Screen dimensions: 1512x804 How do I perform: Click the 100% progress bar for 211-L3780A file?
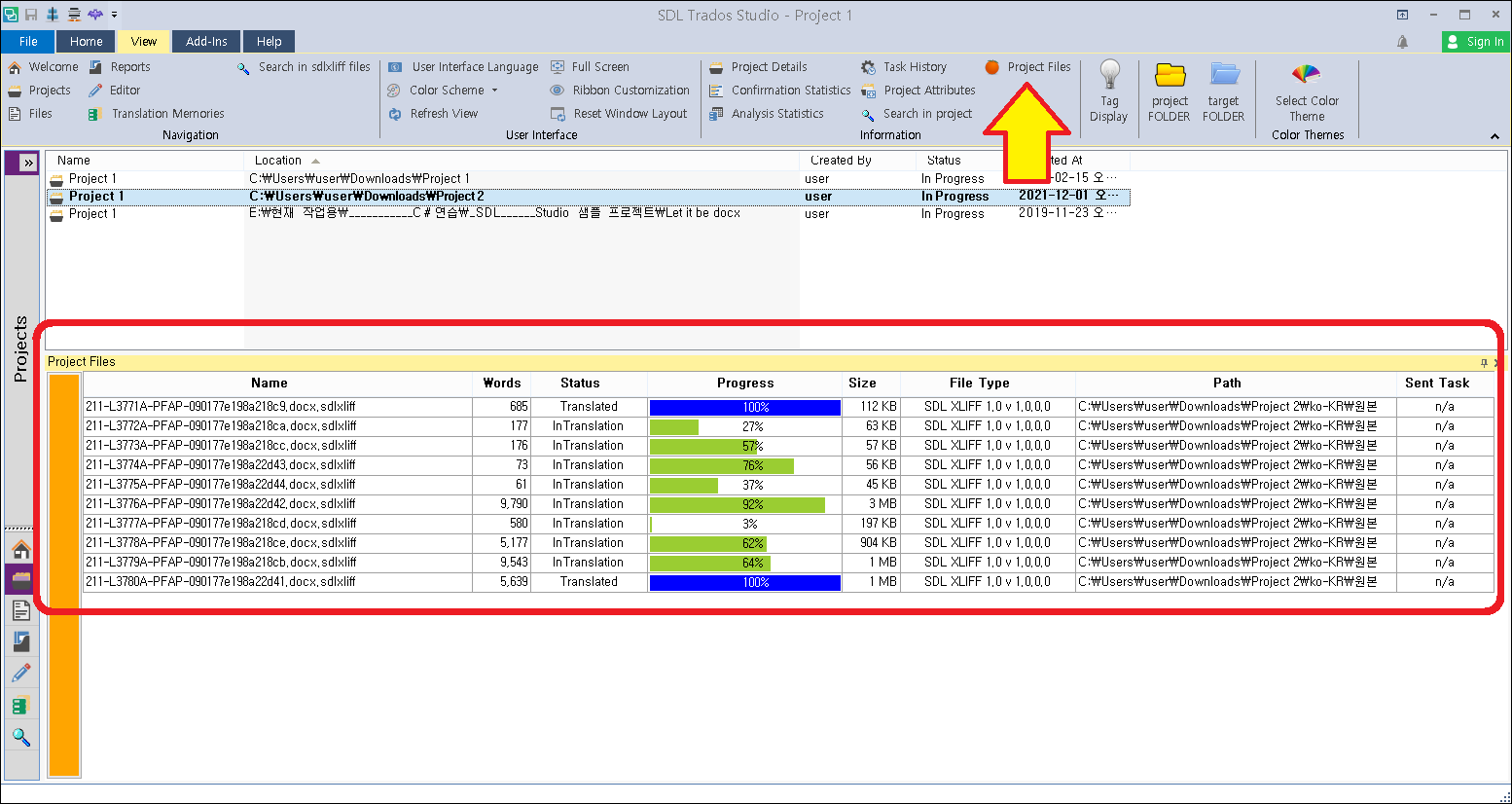(x=744, y=581)
